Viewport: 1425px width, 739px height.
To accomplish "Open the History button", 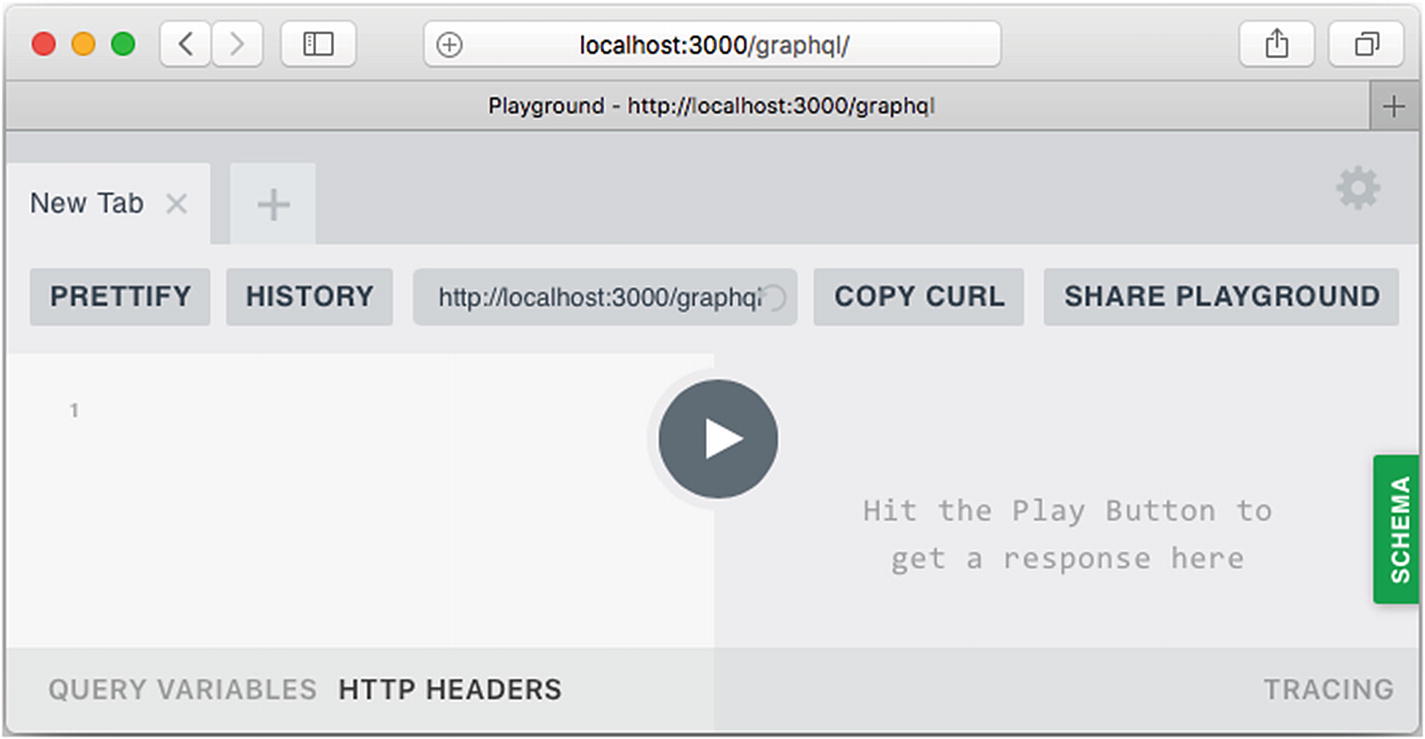I will [309, 297].
